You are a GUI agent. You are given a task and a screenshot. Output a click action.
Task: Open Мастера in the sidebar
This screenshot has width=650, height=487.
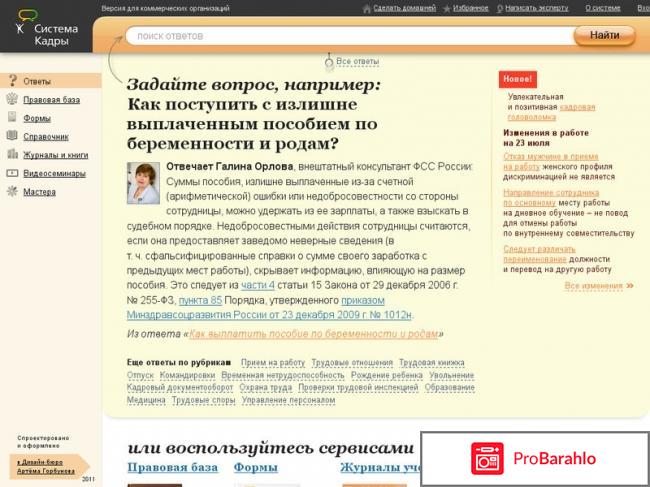point(39,192)
